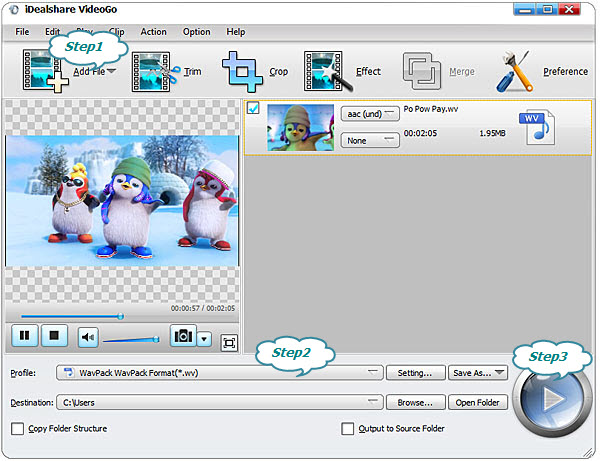Open the Action menu
600x461 pixels.
153,32
